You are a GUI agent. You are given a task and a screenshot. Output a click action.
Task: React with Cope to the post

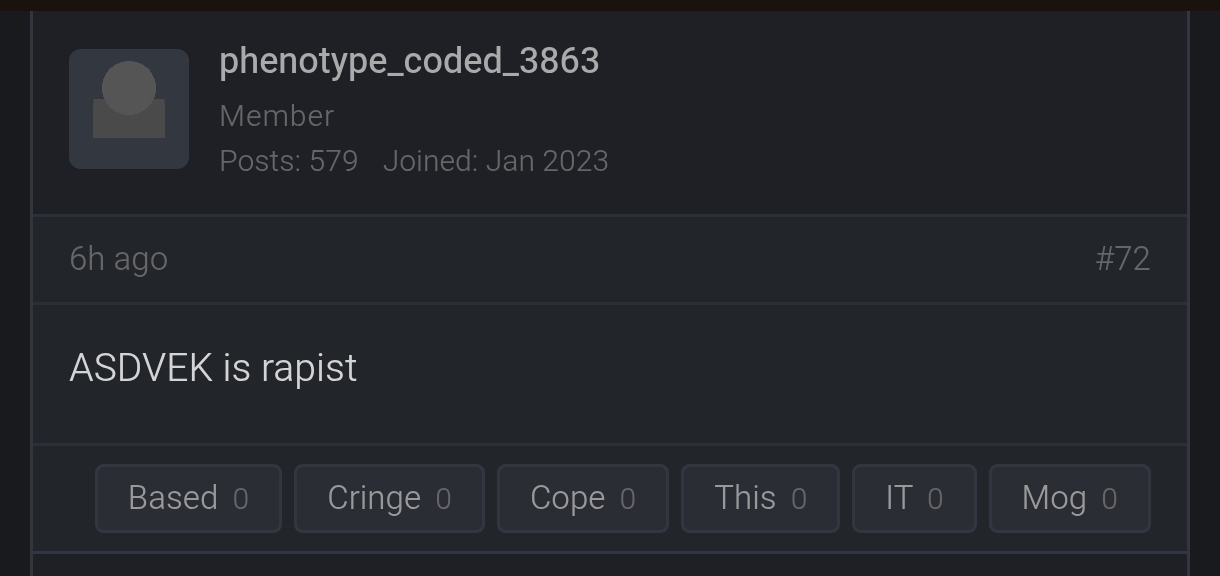coord(582,497)
